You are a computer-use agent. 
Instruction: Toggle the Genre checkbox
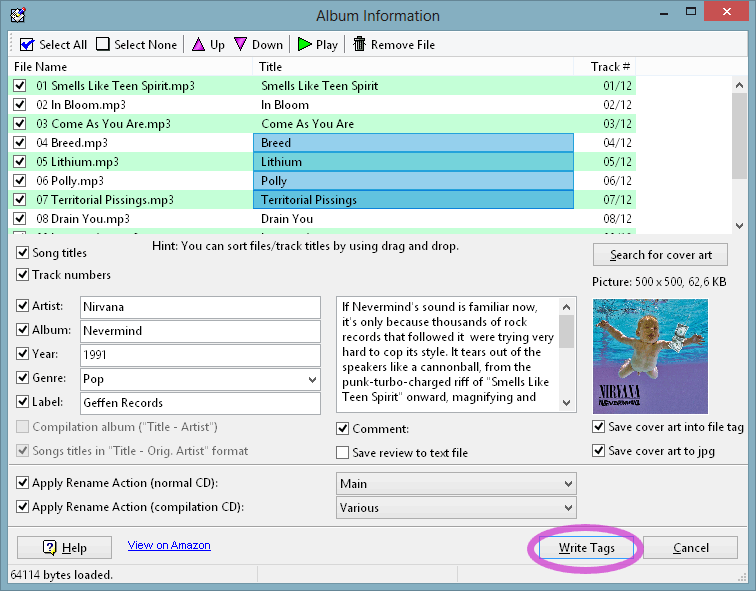coord(23,377)
